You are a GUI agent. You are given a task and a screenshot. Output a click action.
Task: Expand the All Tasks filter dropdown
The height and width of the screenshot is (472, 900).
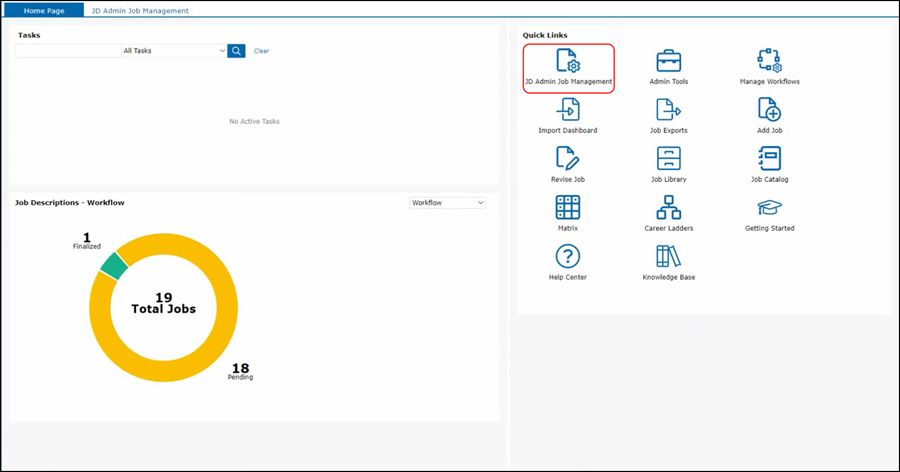[174, 51]
